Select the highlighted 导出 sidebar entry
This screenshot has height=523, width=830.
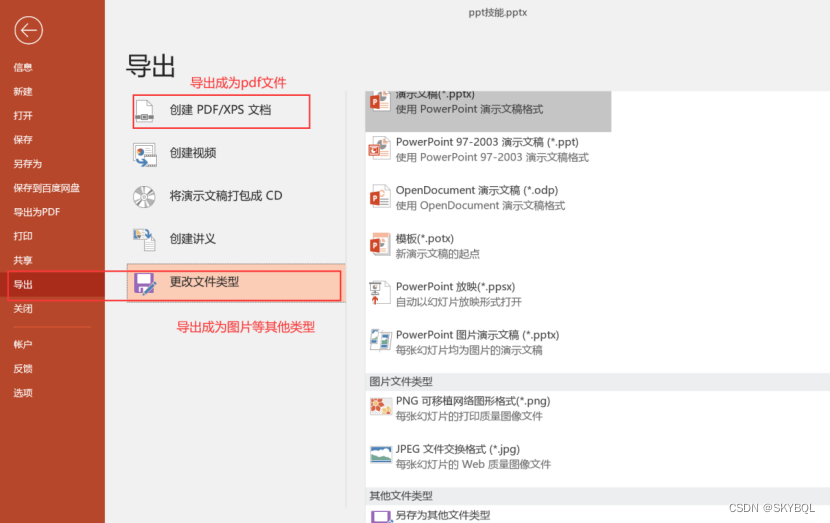[x=52, y=284]
